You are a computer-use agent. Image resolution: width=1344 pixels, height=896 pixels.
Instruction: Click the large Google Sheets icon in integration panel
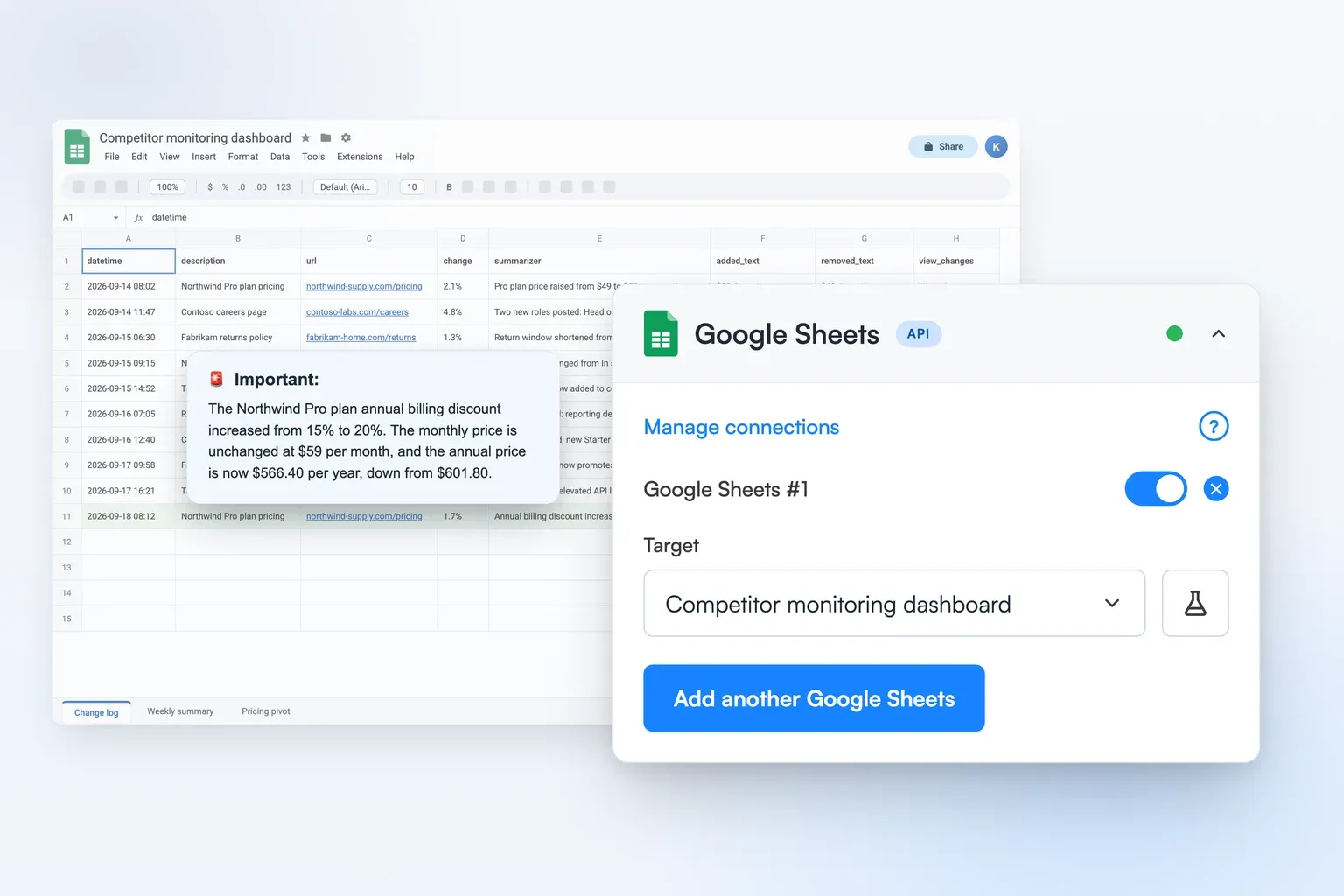(661, 333)
